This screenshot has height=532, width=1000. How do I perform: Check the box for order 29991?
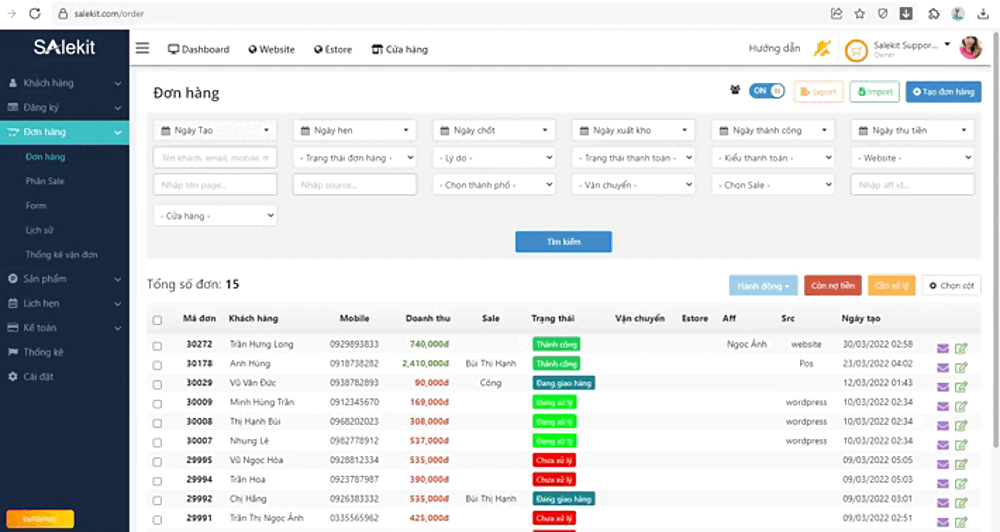158,520
